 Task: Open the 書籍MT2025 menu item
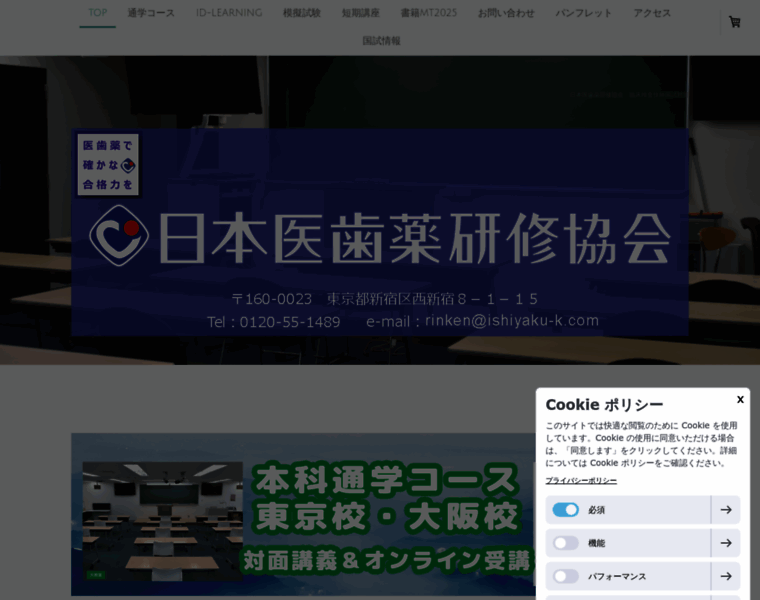pos(428,13)
